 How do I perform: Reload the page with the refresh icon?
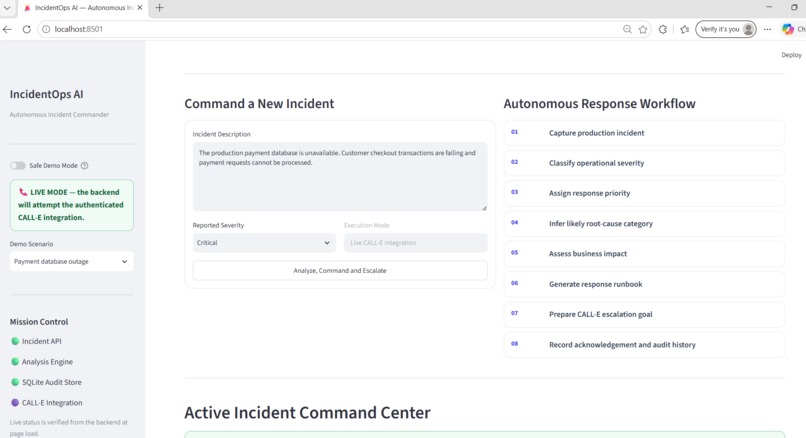[27, 29]
